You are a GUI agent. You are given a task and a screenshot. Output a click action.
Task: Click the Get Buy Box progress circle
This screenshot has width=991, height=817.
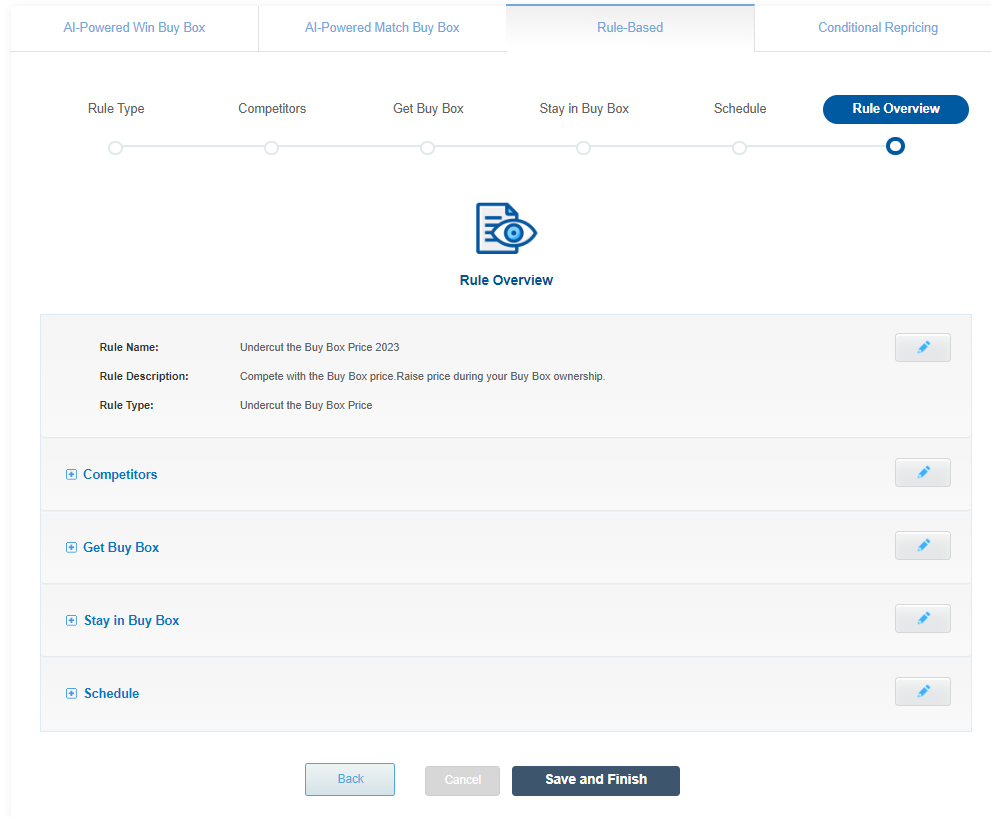click(427, 148)
